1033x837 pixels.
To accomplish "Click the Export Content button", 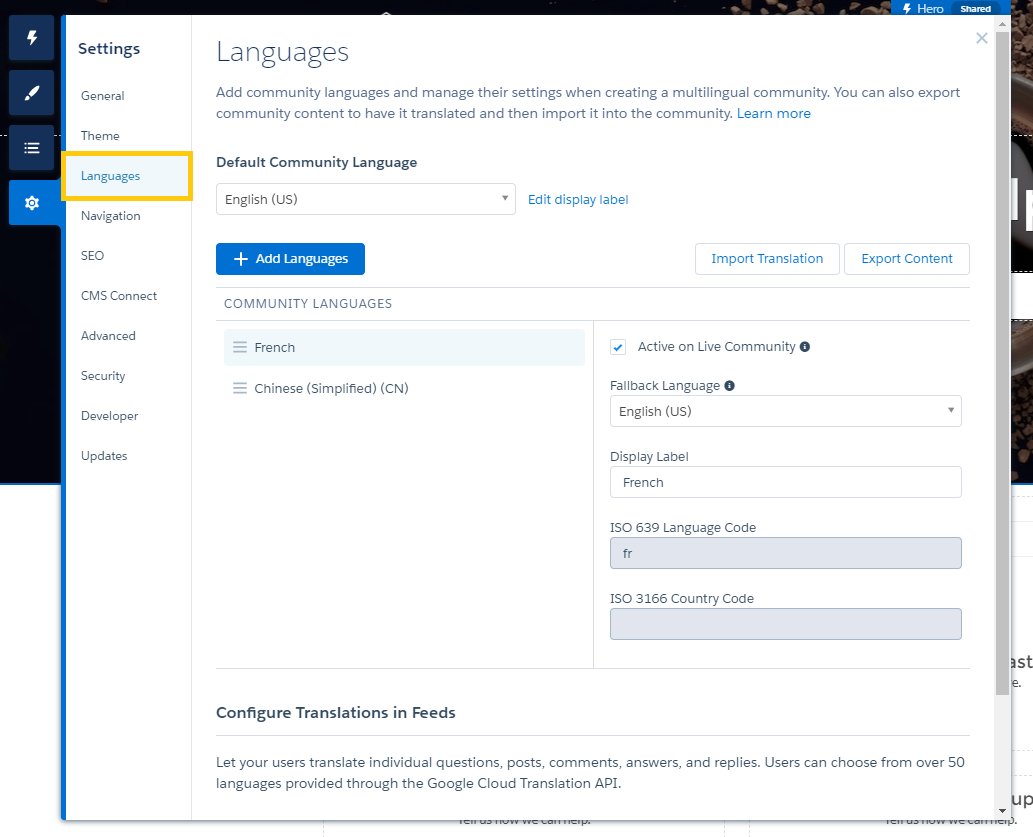I will click(906, 258).
